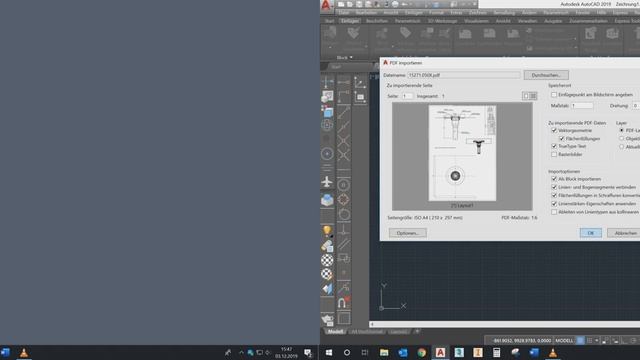Open the Bemaßung menu
The width and height of the screenshot is (640, 360).
coord(504,13)
